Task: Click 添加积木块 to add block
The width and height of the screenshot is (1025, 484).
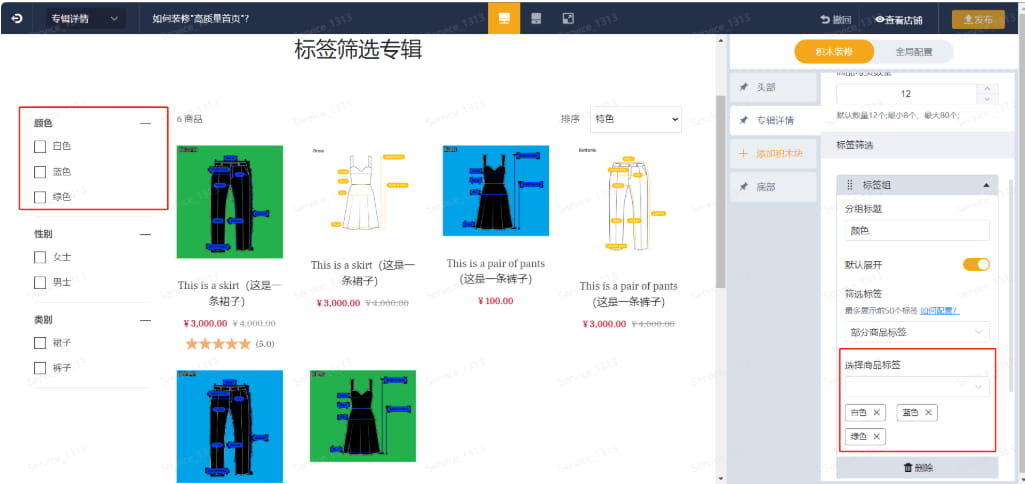Action: point(773,154)
